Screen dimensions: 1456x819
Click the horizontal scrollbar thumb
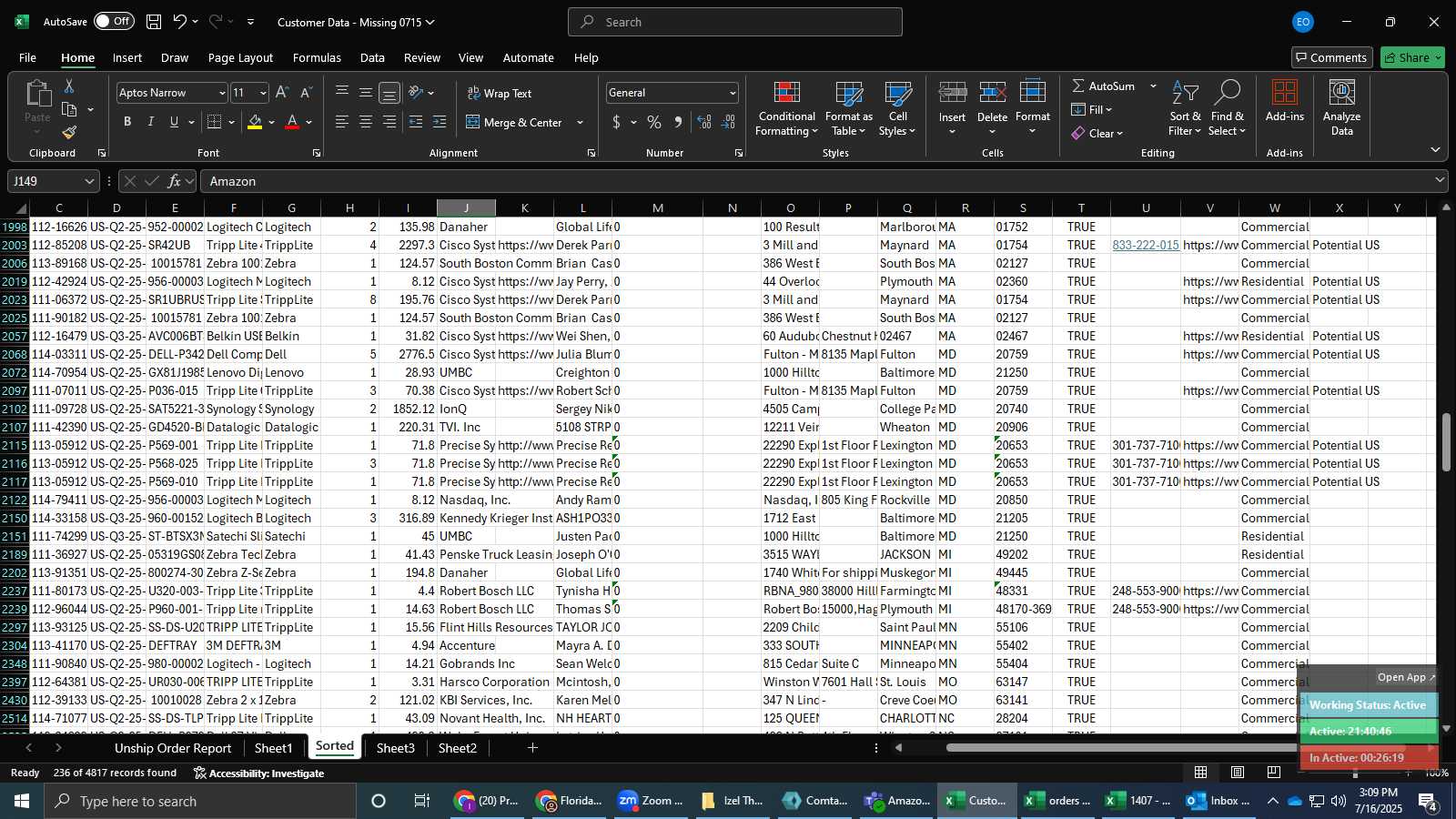coord(1174,748)
